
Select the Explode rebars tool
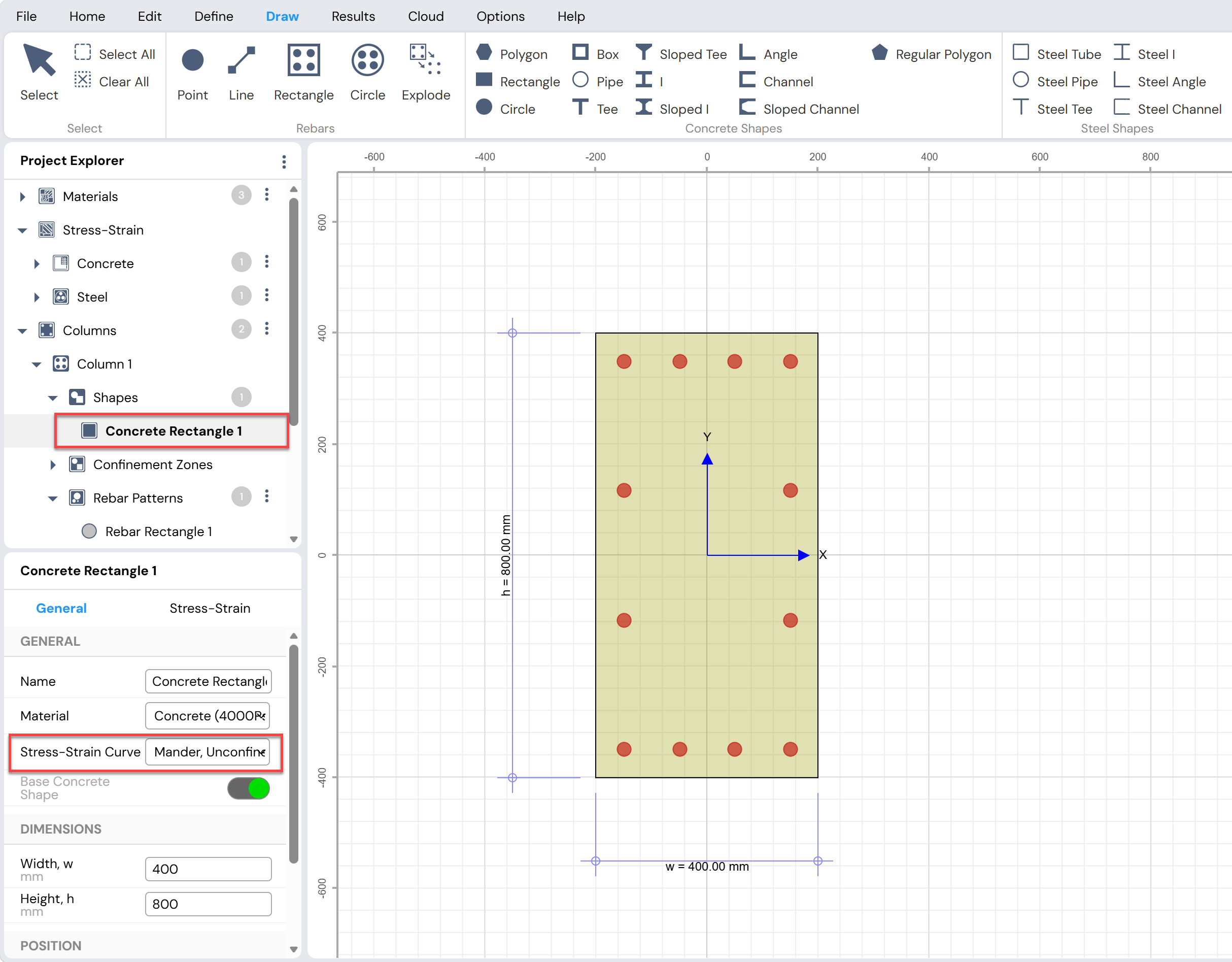(x=425, y=73)
